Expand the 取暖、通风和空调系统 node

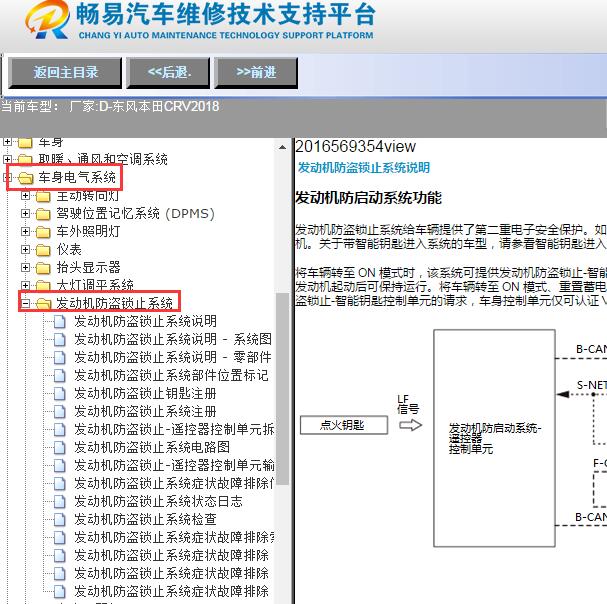click(x=7, y=159)
